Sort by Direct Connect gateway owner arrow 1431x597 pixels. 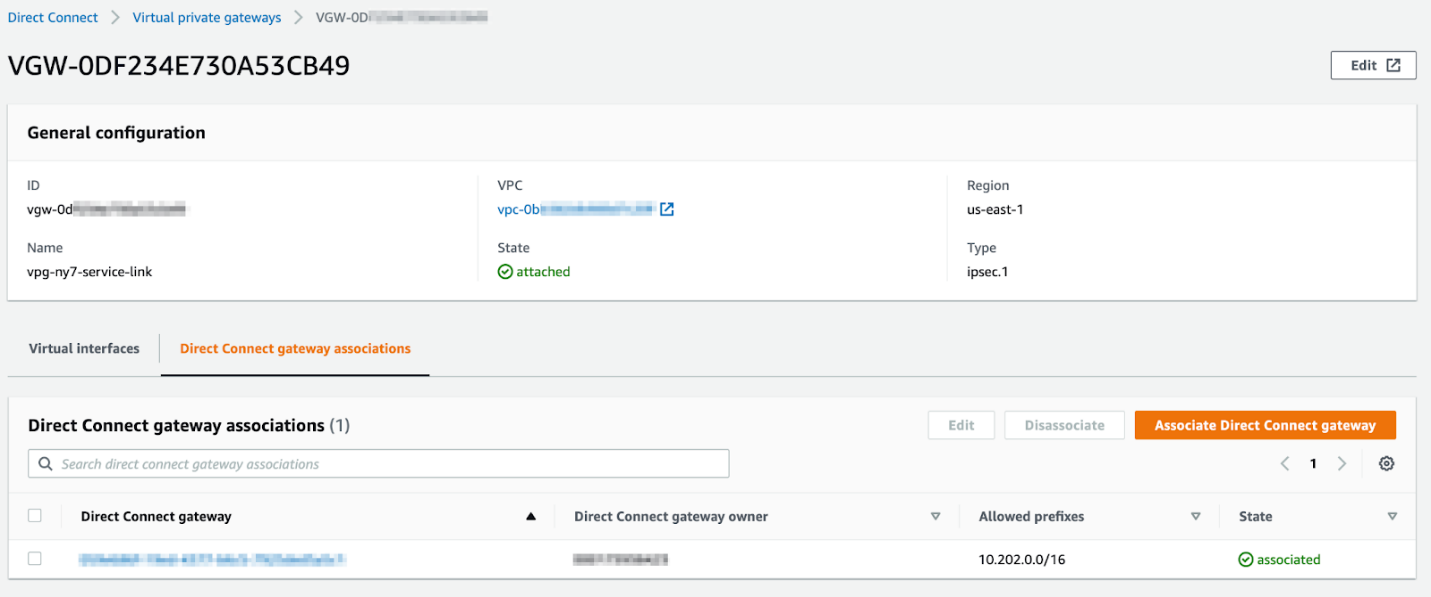tap(936, 517)
